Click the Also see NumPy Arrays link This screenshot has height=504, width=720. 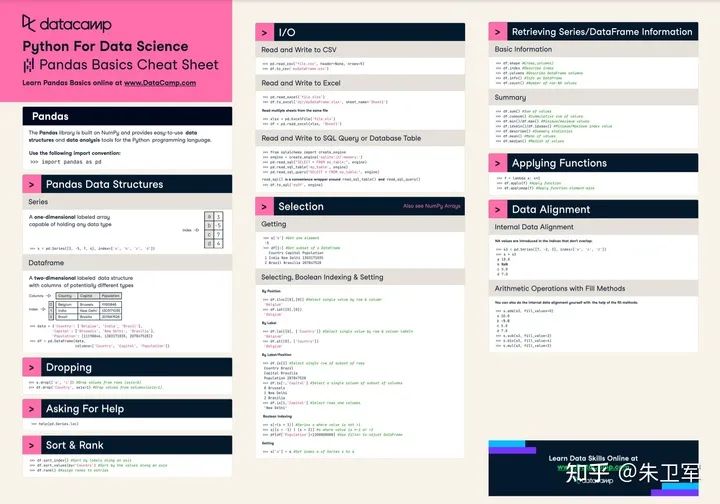click(432, 206)
